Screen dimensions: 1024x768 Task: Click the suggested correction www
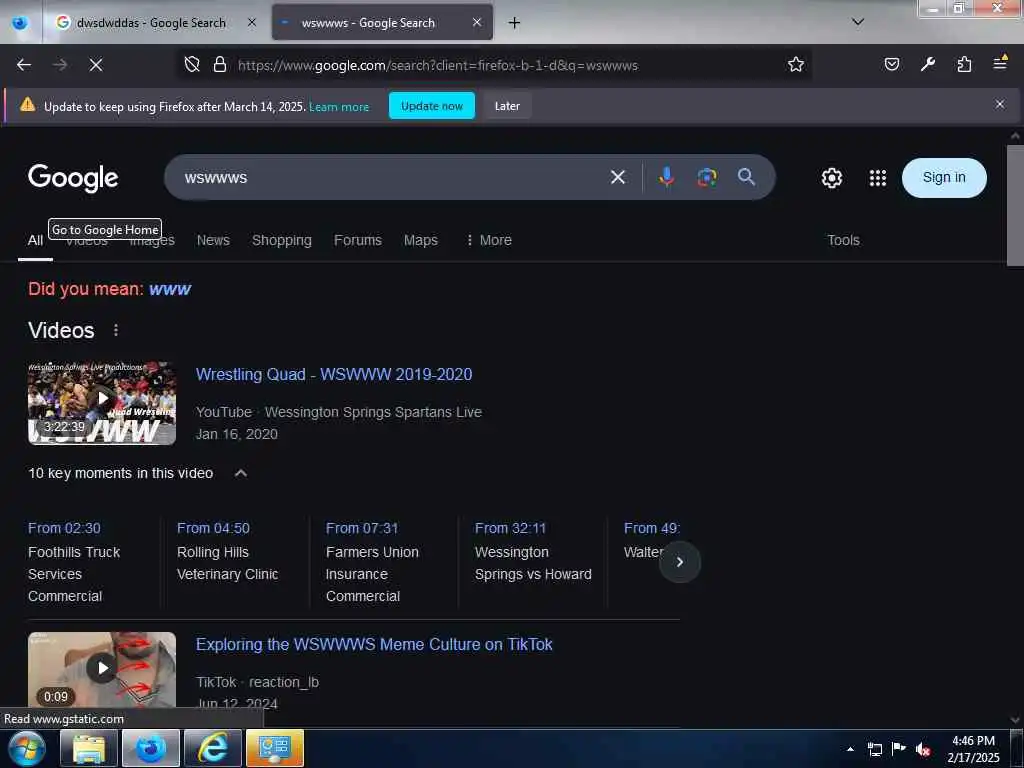170,289
